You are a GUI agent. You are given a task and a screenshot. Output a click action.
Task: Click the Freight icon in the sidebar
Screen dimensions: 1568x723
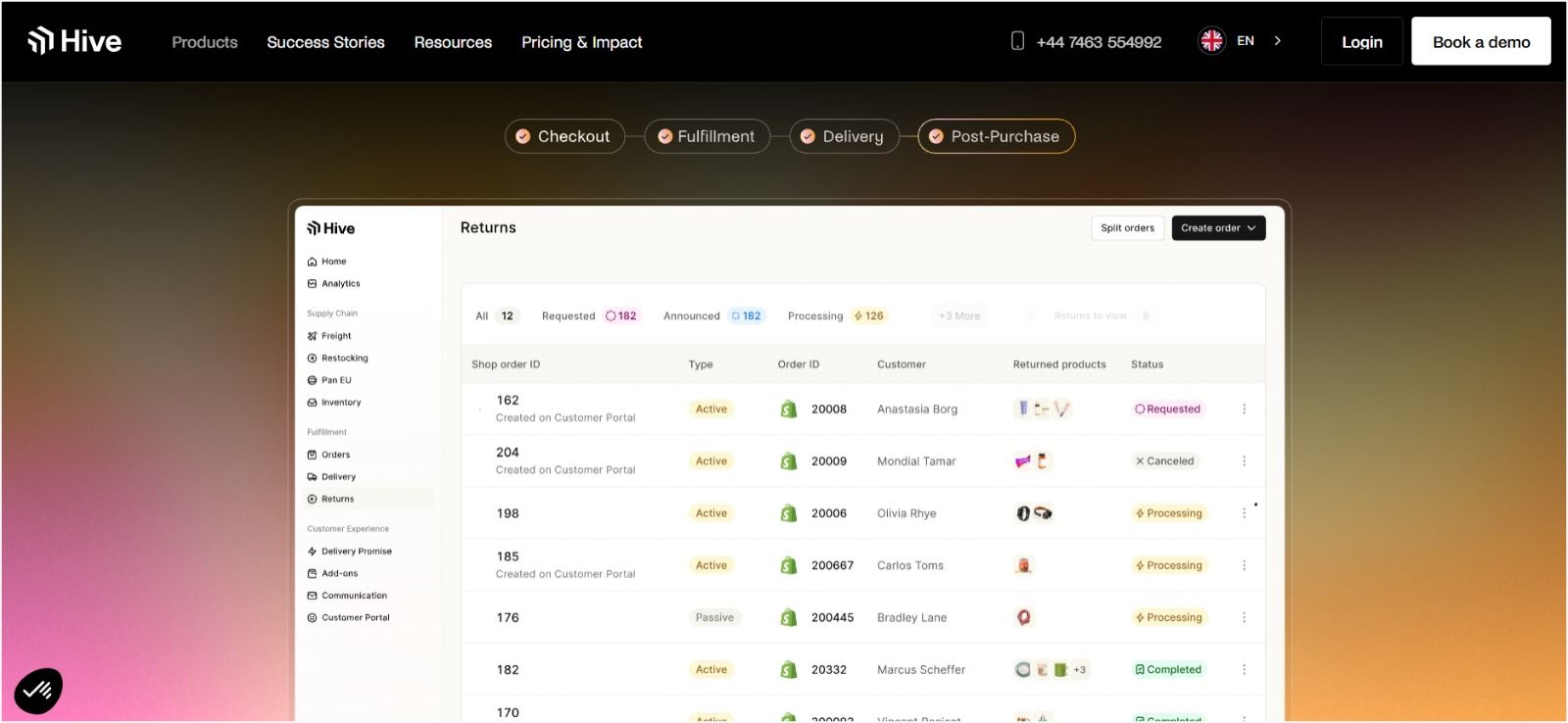coord(312,336)
